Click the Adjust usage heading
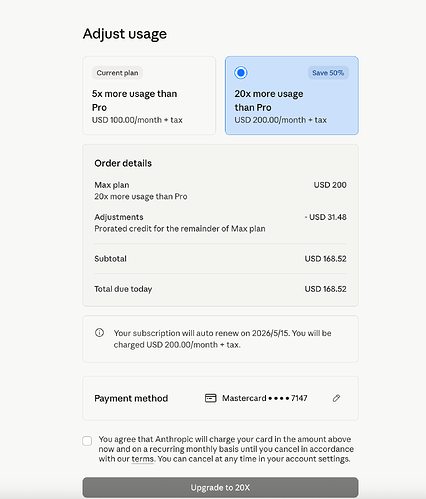 click(x=125, y=34)
